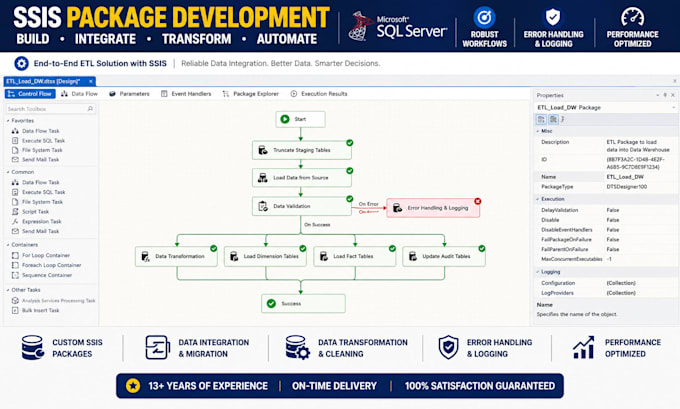The width and height of the screenshot is (680, 409).
Task: Select the Load Data from Source task
Action: (x=302, y=178)
